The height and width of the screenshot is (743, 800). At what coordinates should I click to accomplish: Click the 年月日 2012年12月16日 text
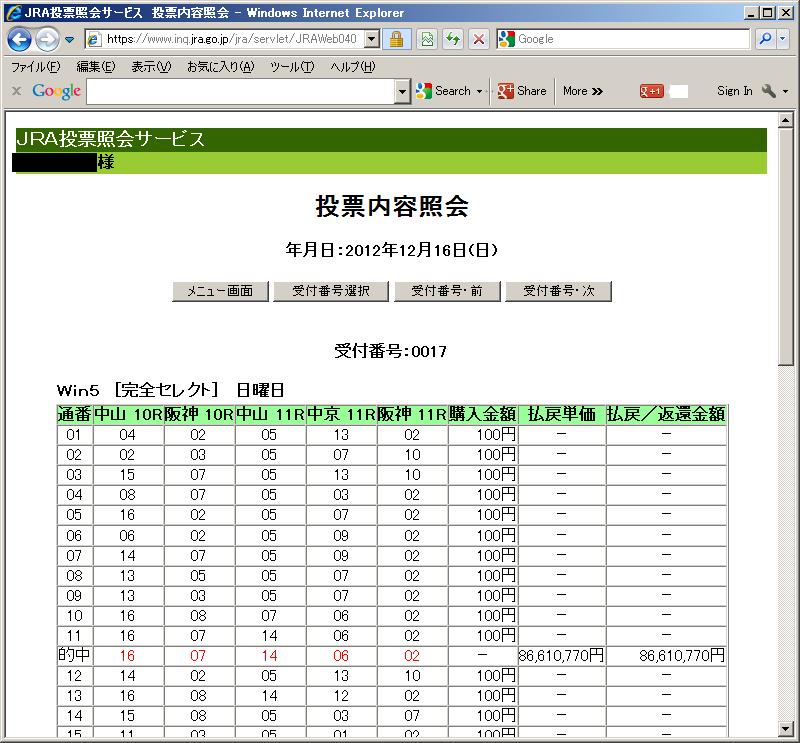391,250
